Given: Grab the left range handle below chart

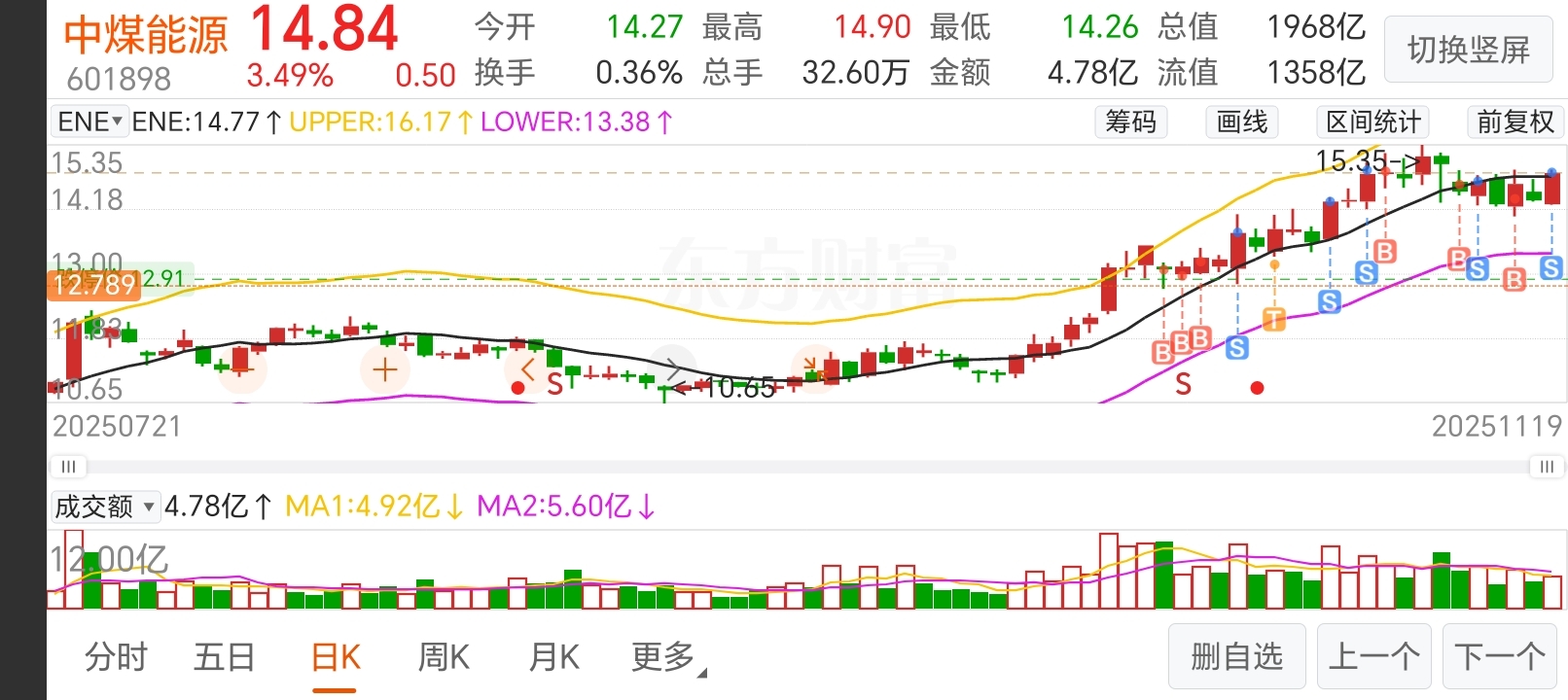Looking at the screenshot, I should pos(68,467).
